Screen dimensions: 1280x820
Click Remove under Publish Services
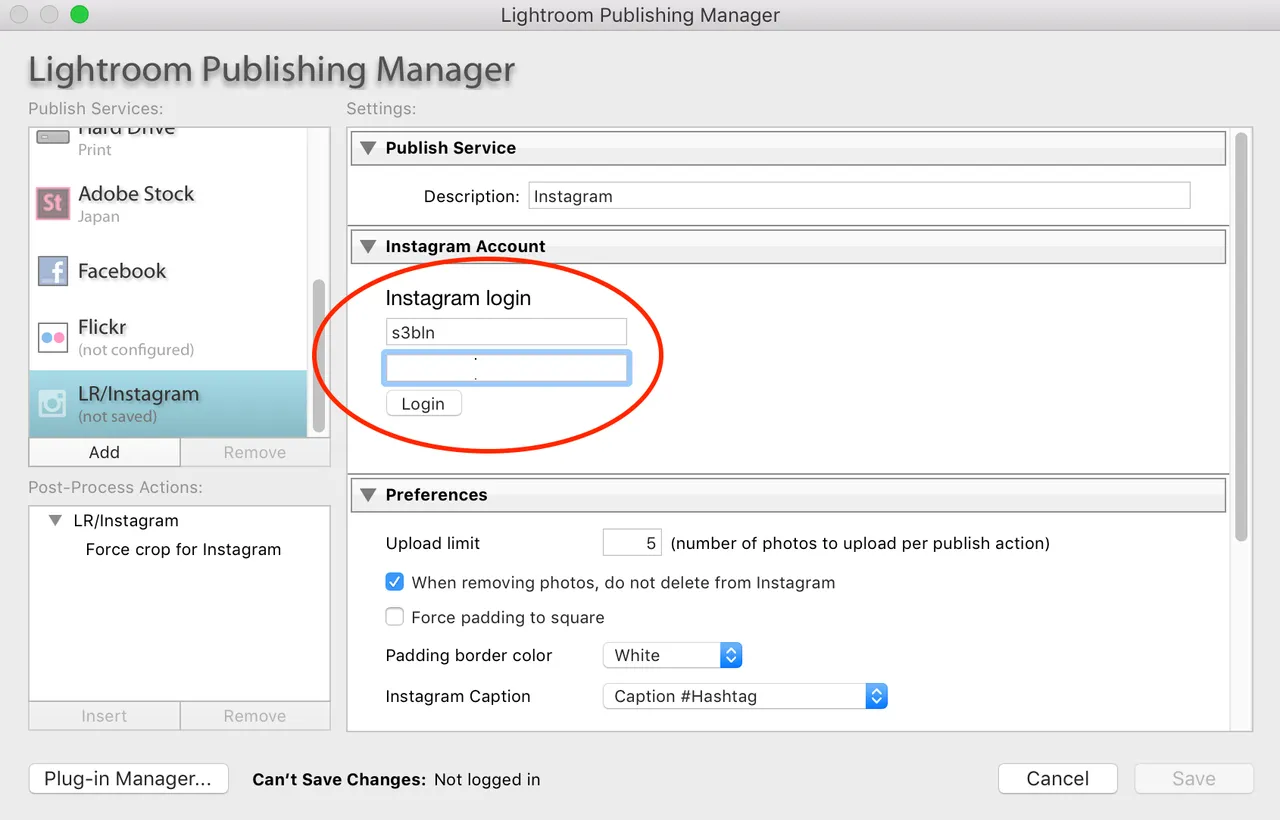[x=255, y=452]
